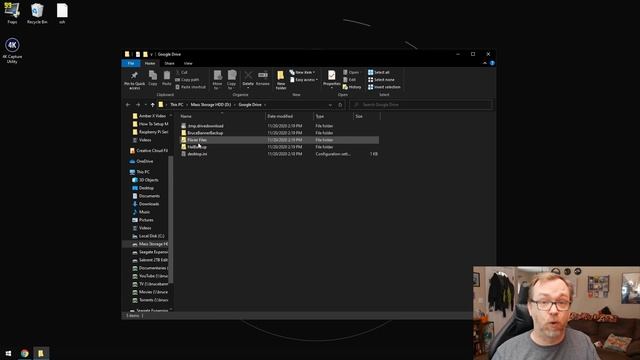Click Pin to Quick access icon
The image size is (640, 360).
point(134,80)
